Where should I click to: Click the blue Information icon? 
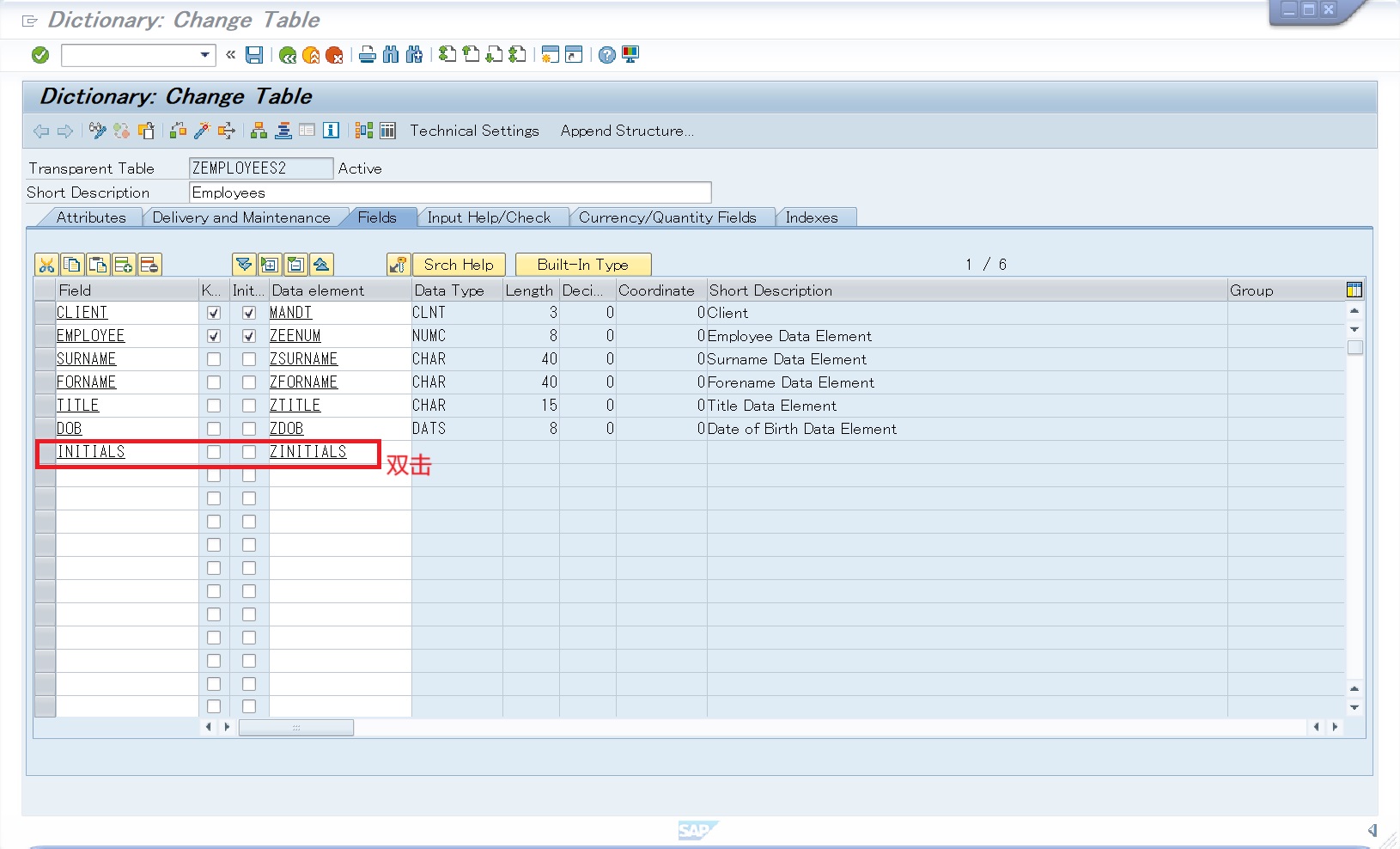click(331, 131)
